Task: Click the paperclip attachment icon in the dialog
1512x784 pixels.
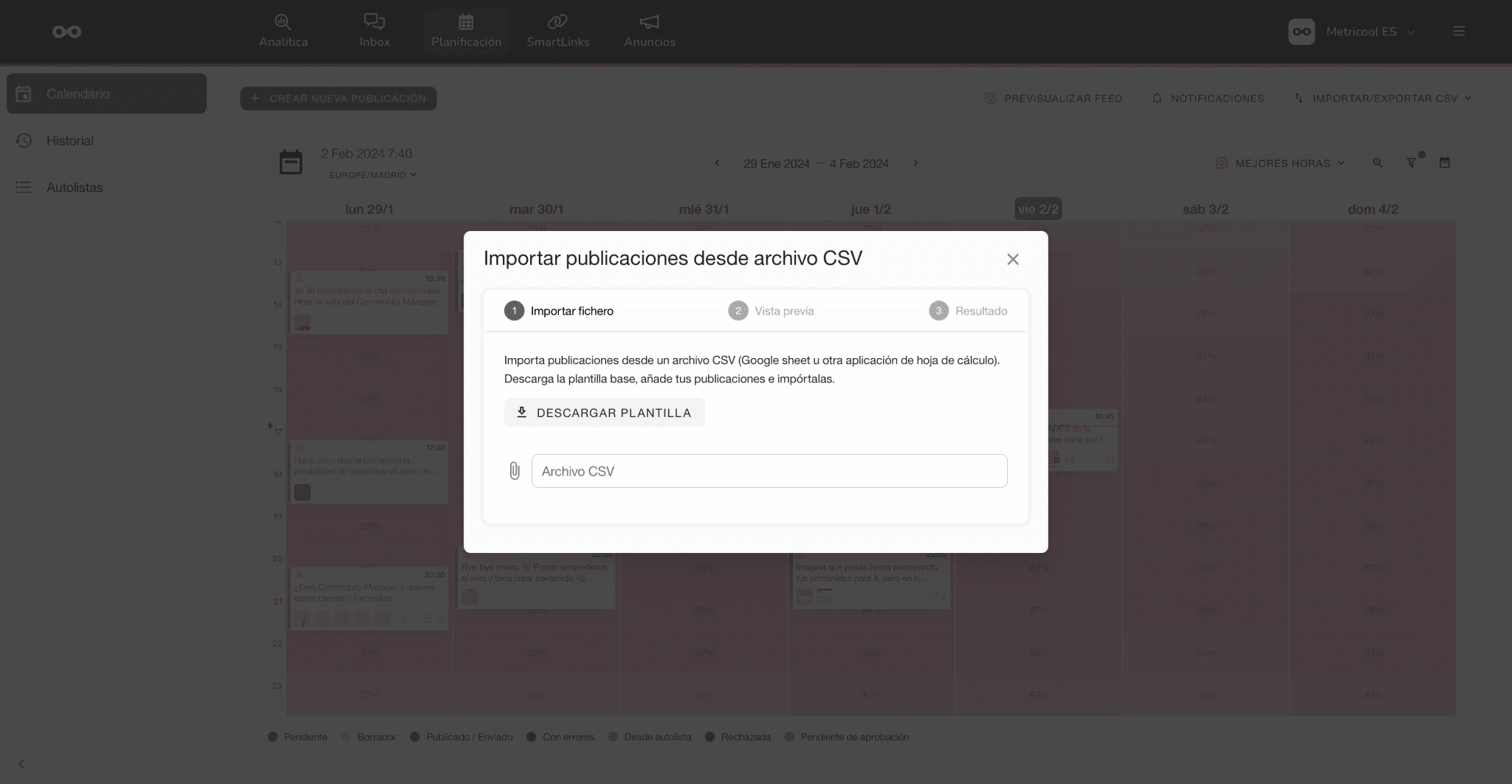Action: 515,470
